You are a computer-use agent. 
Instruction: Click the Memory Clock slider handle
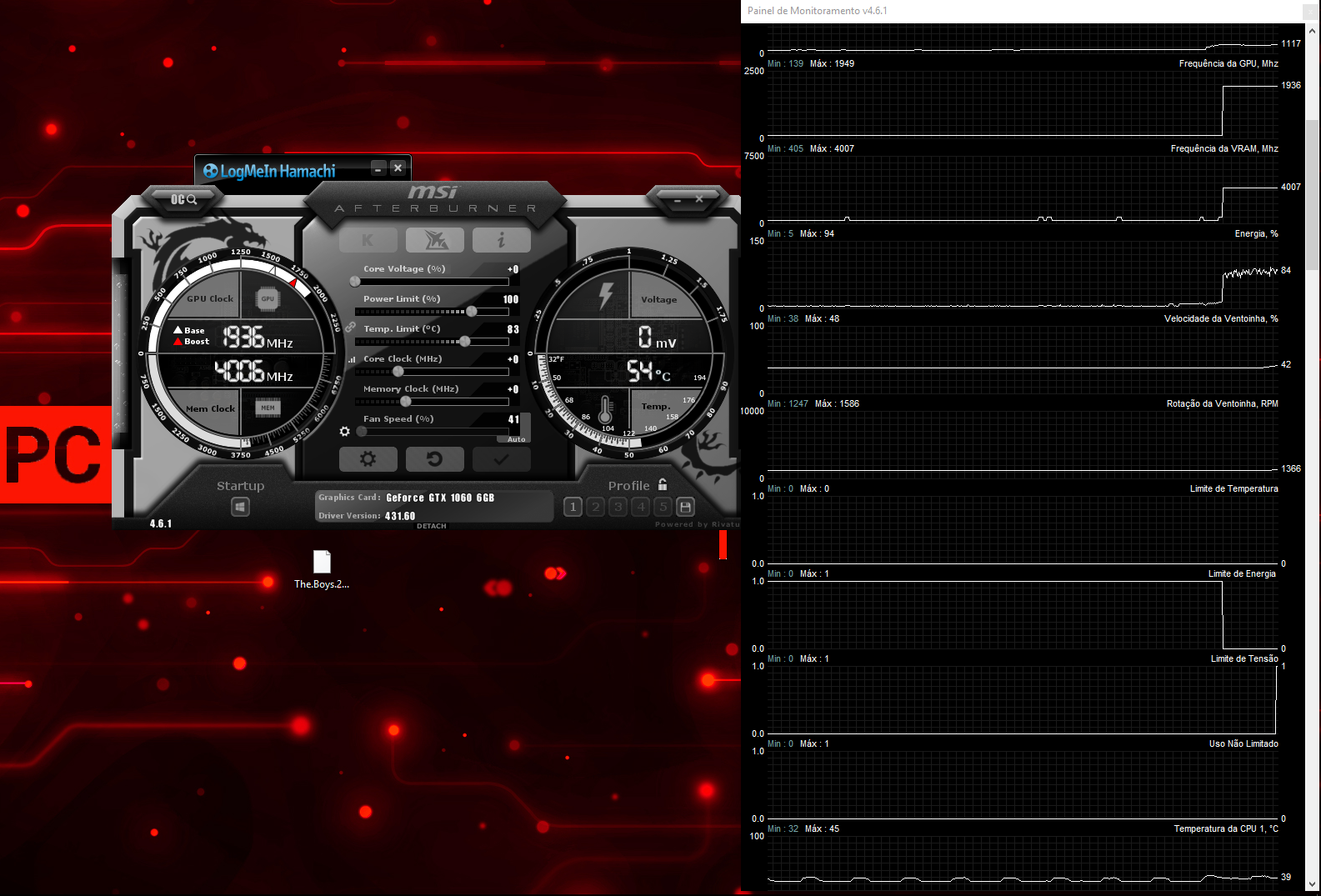(406, 401)
